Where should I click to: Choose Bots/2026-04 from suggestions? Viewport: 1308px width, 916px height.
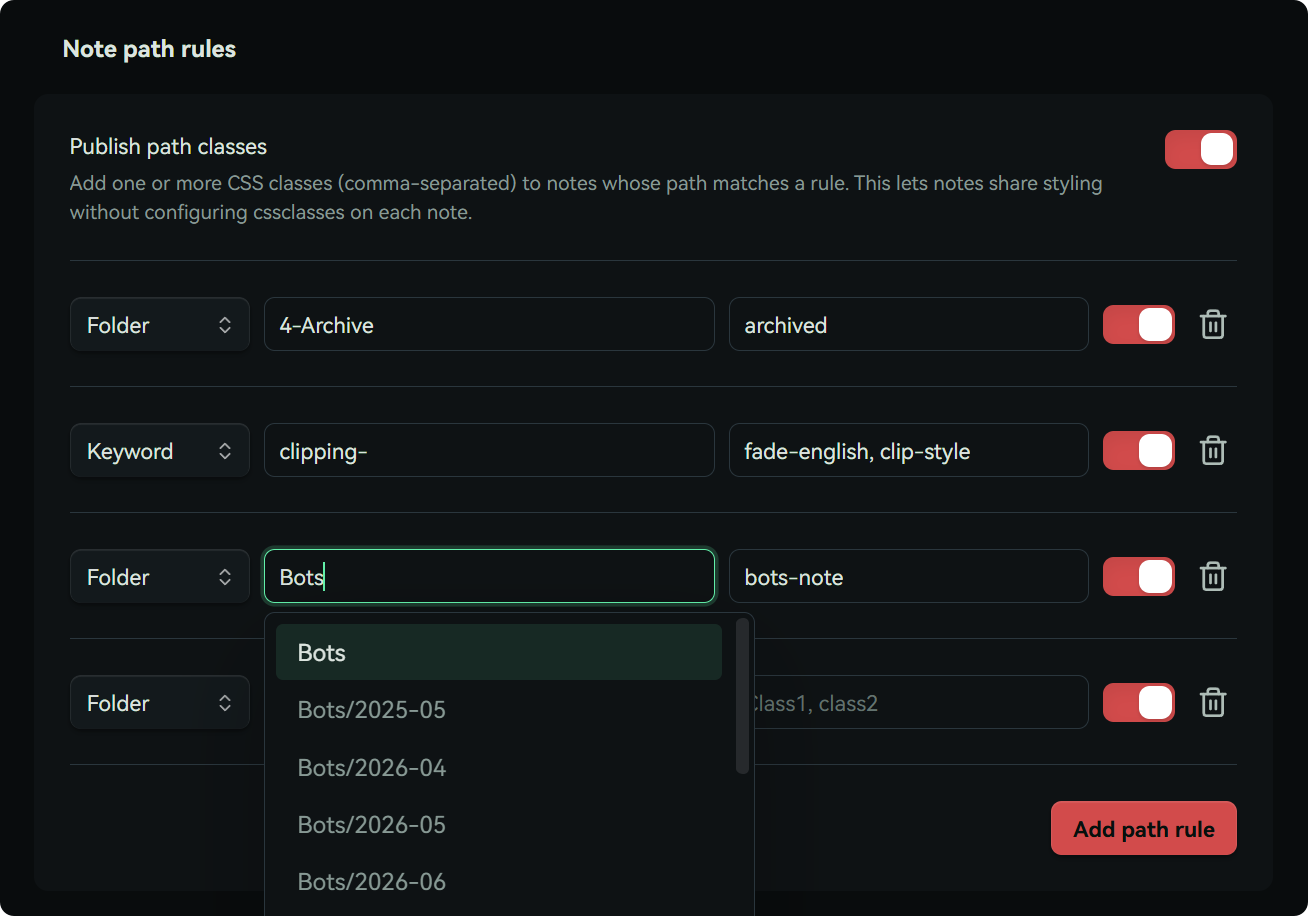click(499, 768)
